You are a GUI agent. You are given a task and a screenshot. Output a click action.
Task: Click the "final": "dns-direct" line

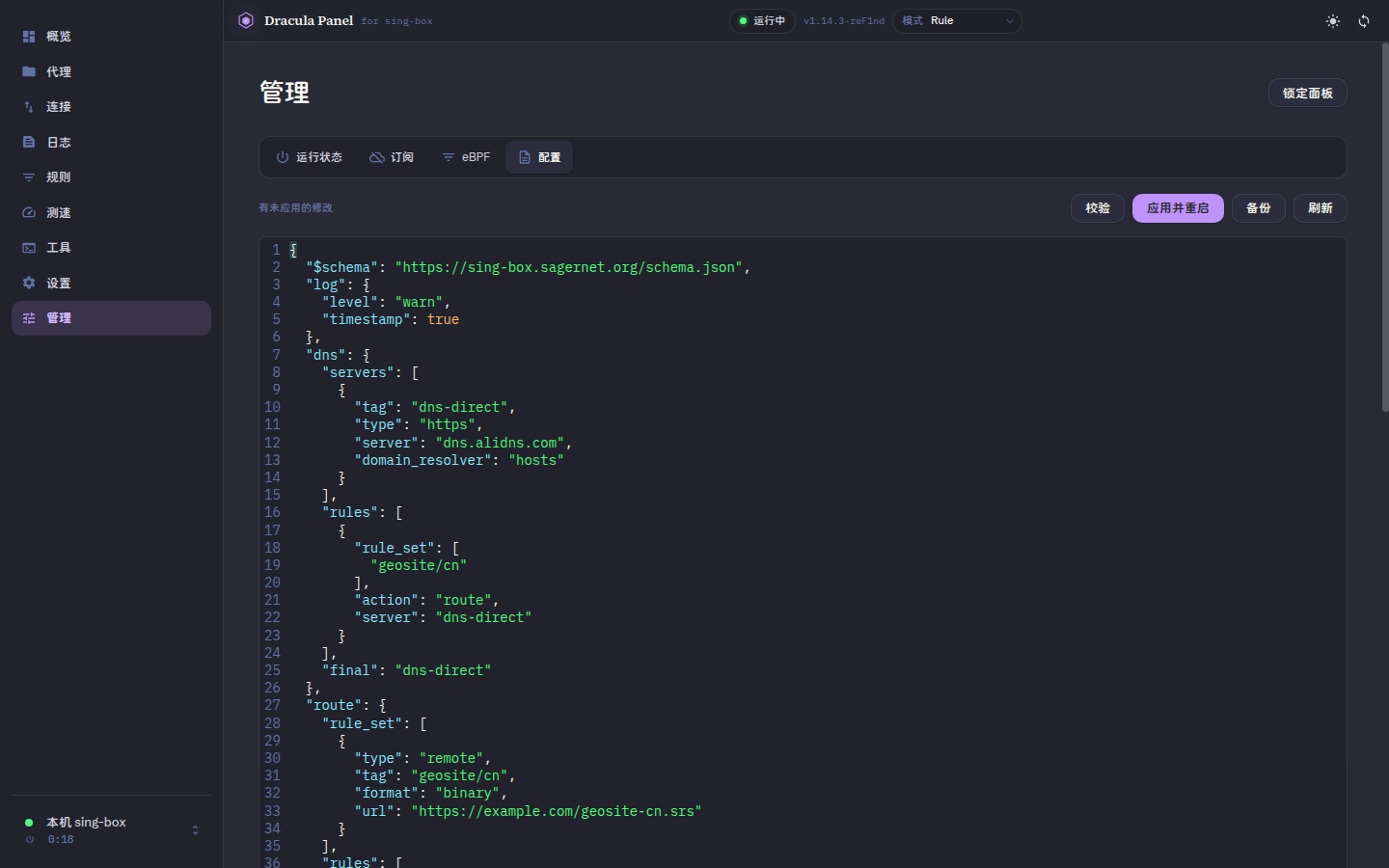click(x=406, y=670)
